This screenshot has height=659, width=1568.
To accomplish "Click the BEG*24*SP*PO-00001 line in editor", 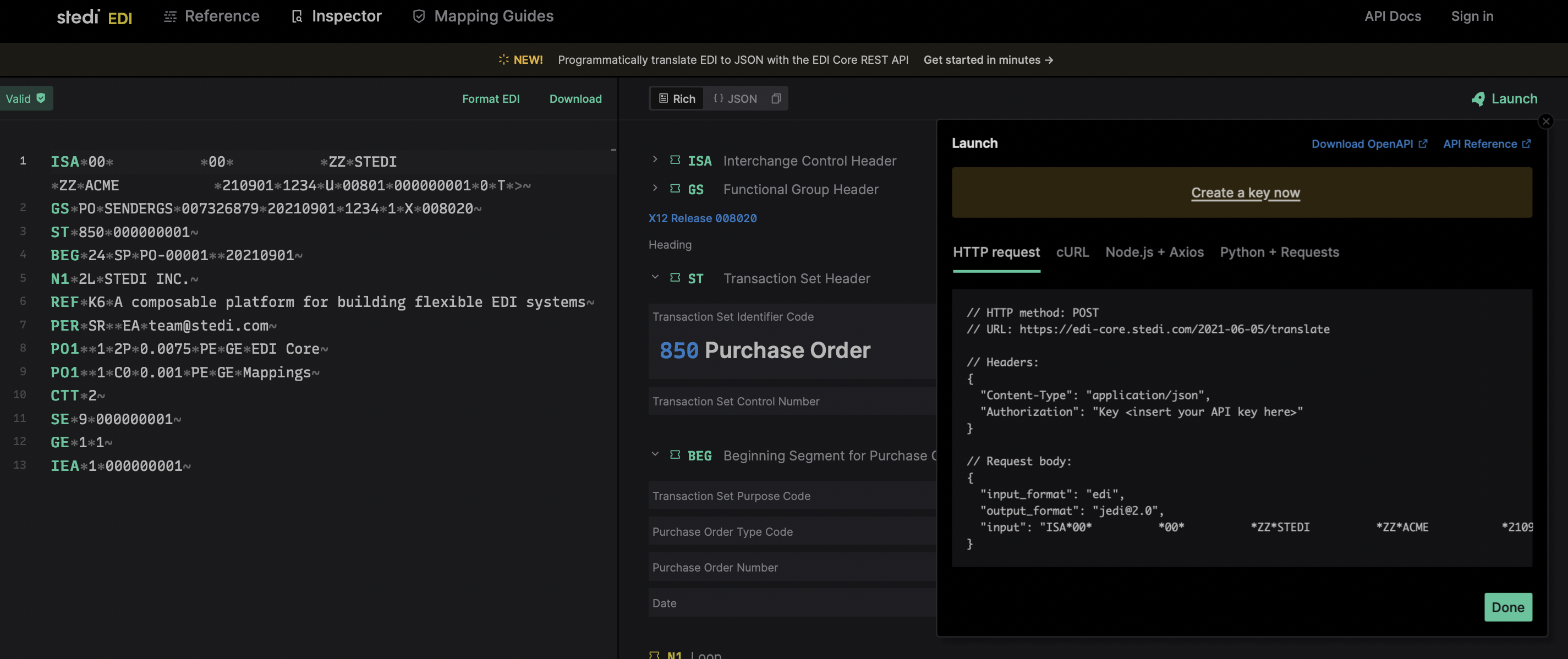I will tap(177, 256).
